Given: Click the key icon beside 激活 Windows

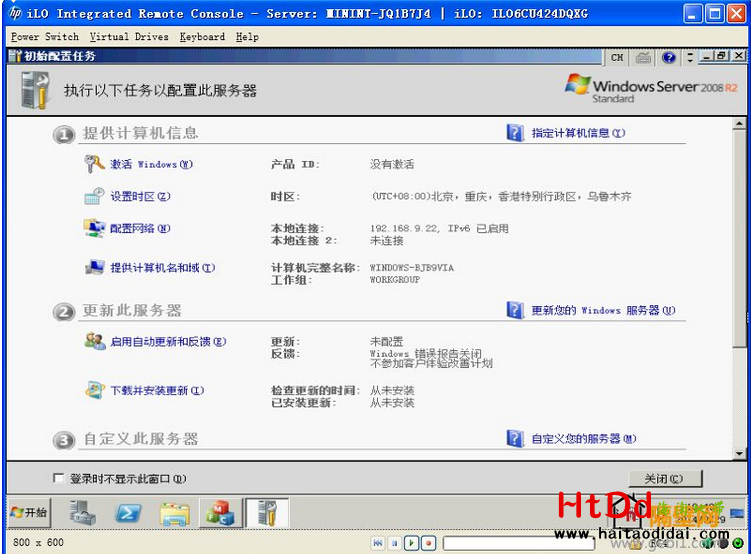Looking at the screenshot, I should 94,164.
